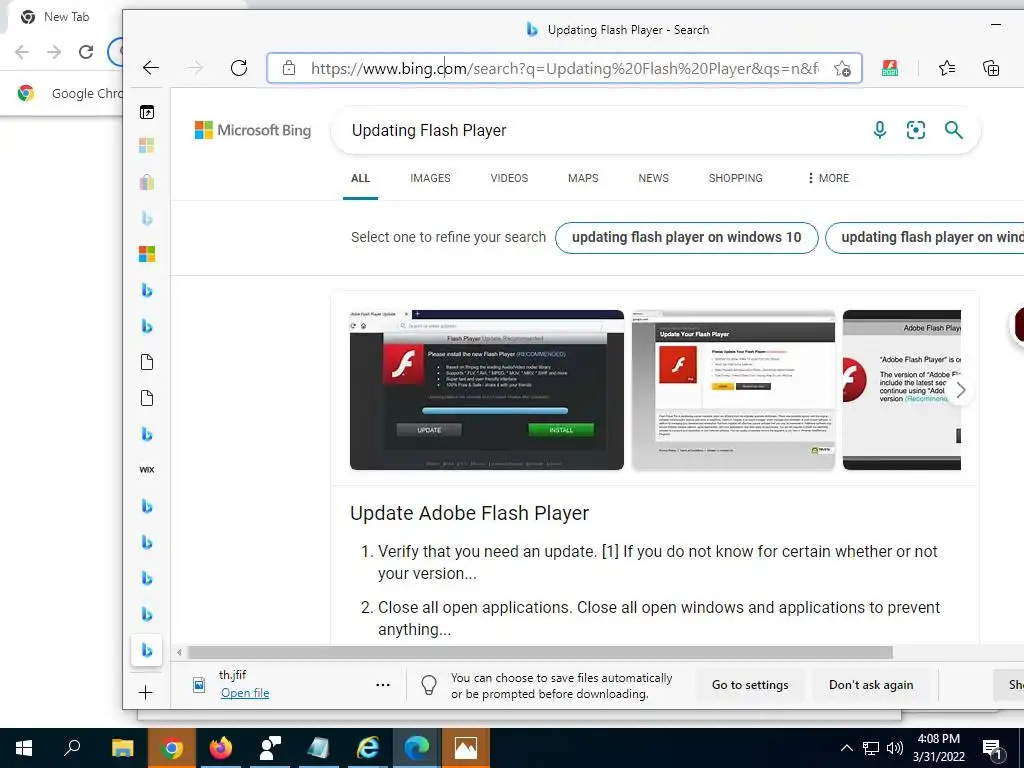Search by voice with microphone icon

pos(880,130)
